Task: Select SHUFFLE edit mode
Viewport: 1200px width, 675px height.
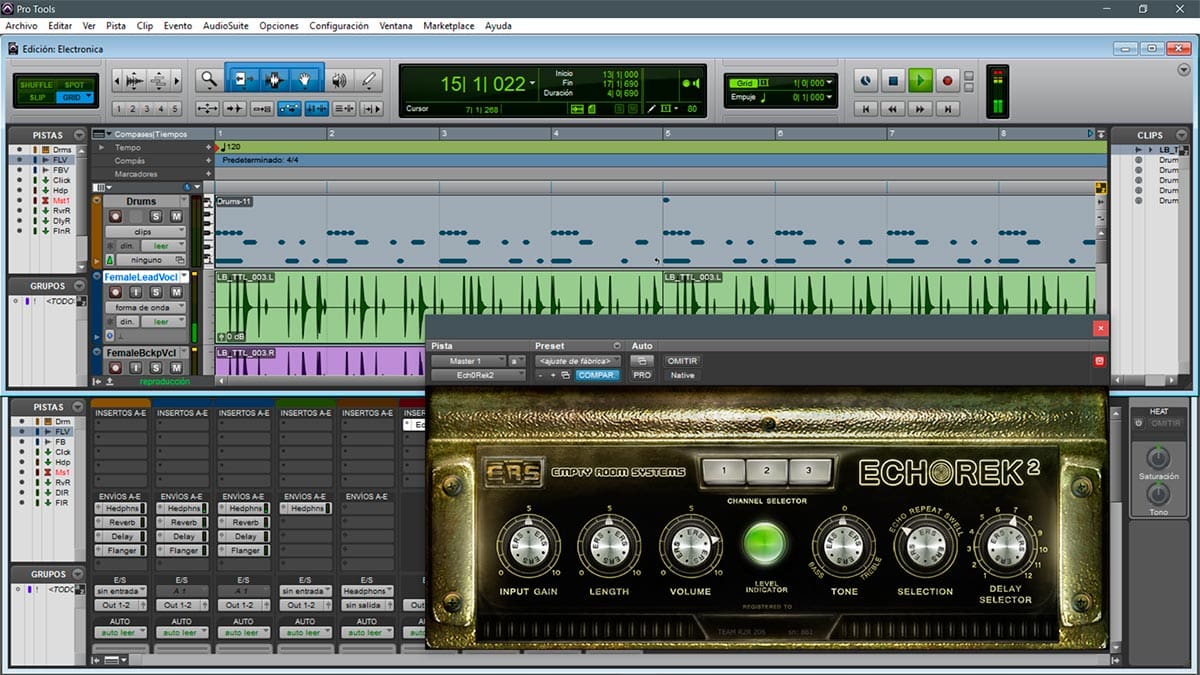Action: pyautogui.click(x=35, y=85)
